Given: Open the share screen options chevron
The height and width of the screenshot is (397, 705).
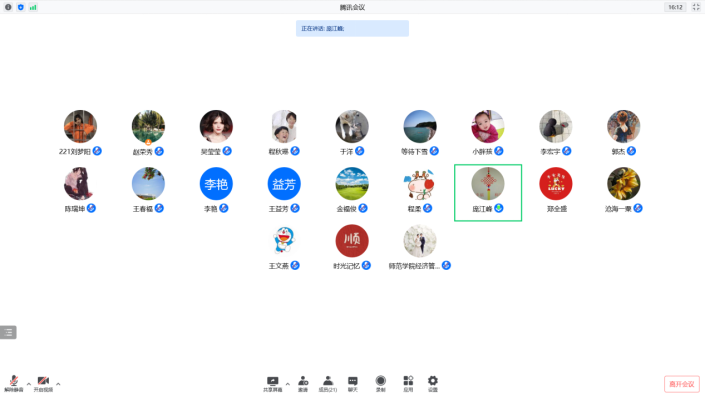Looking at the screenshot, I should (288, 384).
